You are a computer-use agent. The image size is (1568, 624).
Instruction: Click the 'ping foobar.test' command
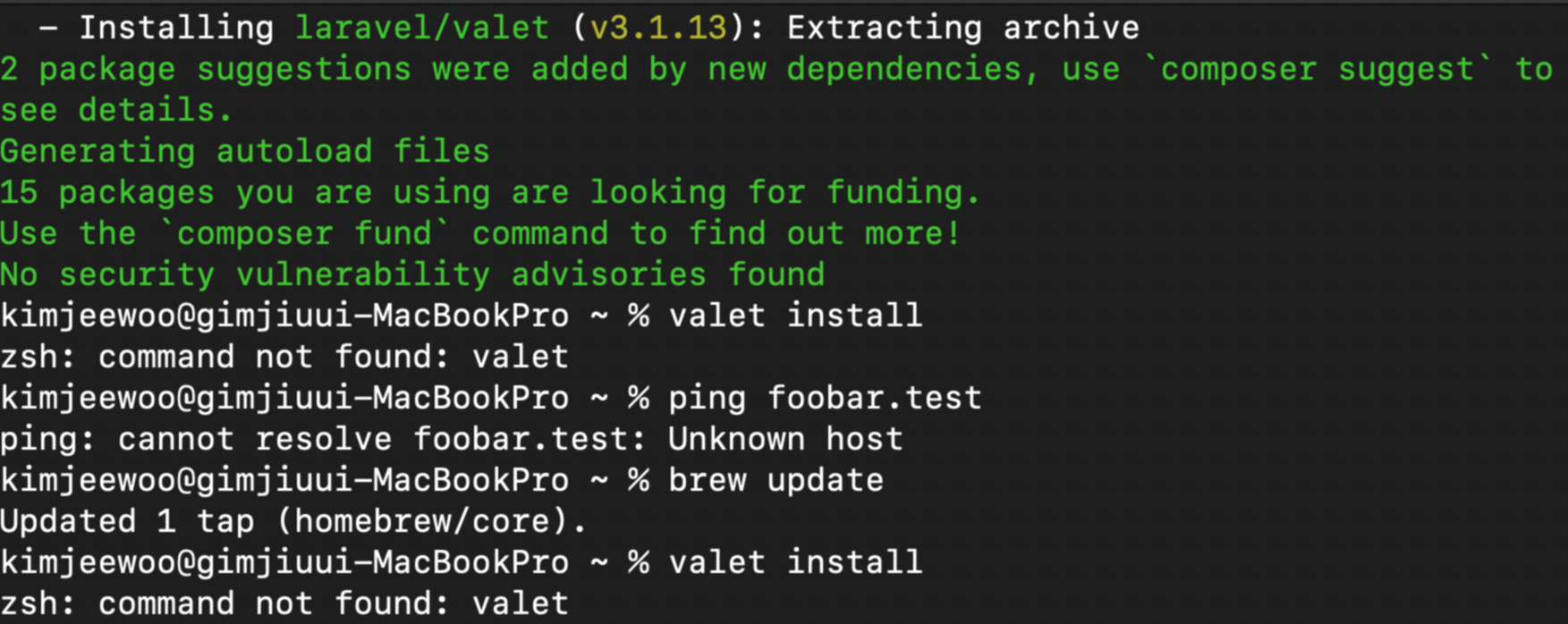coord(825,398)
